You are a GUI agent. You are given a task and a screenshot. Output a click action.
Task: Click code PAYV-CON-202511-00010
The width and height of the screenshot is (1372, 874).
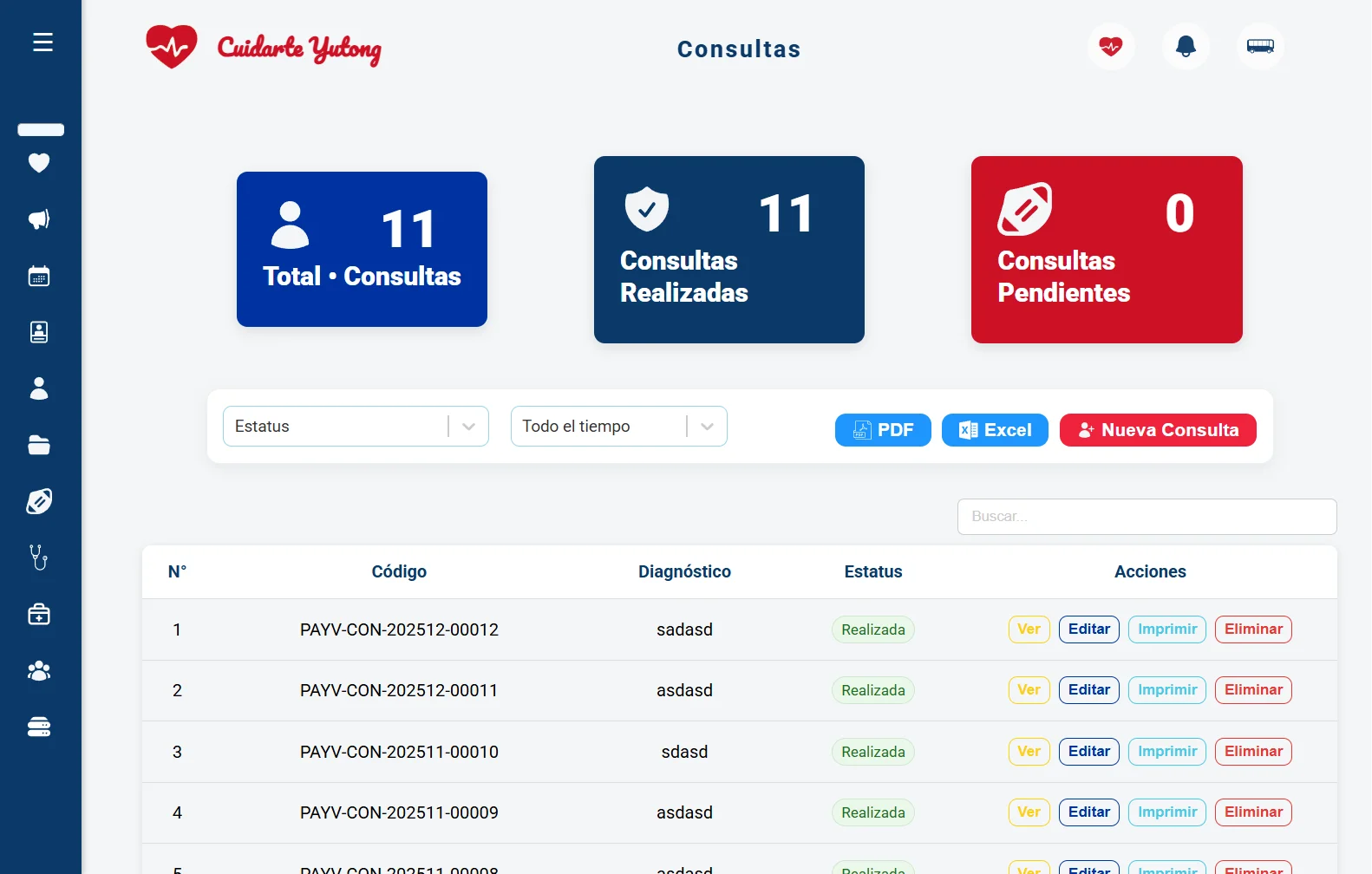399,752
